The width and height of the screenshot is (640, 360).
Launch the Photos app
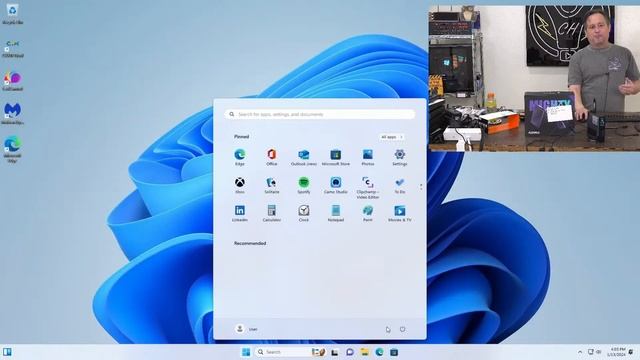pyautogui.click(x=368, y=157)
